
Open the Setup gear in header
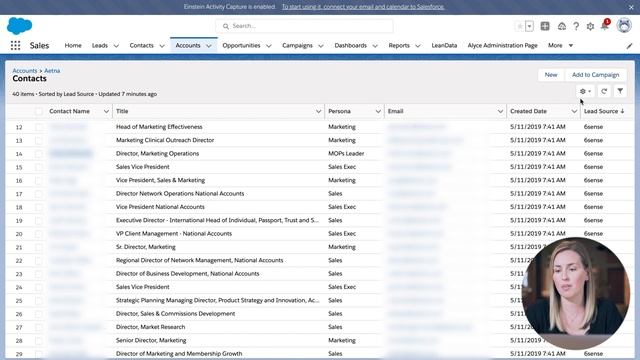click(590, 27)
